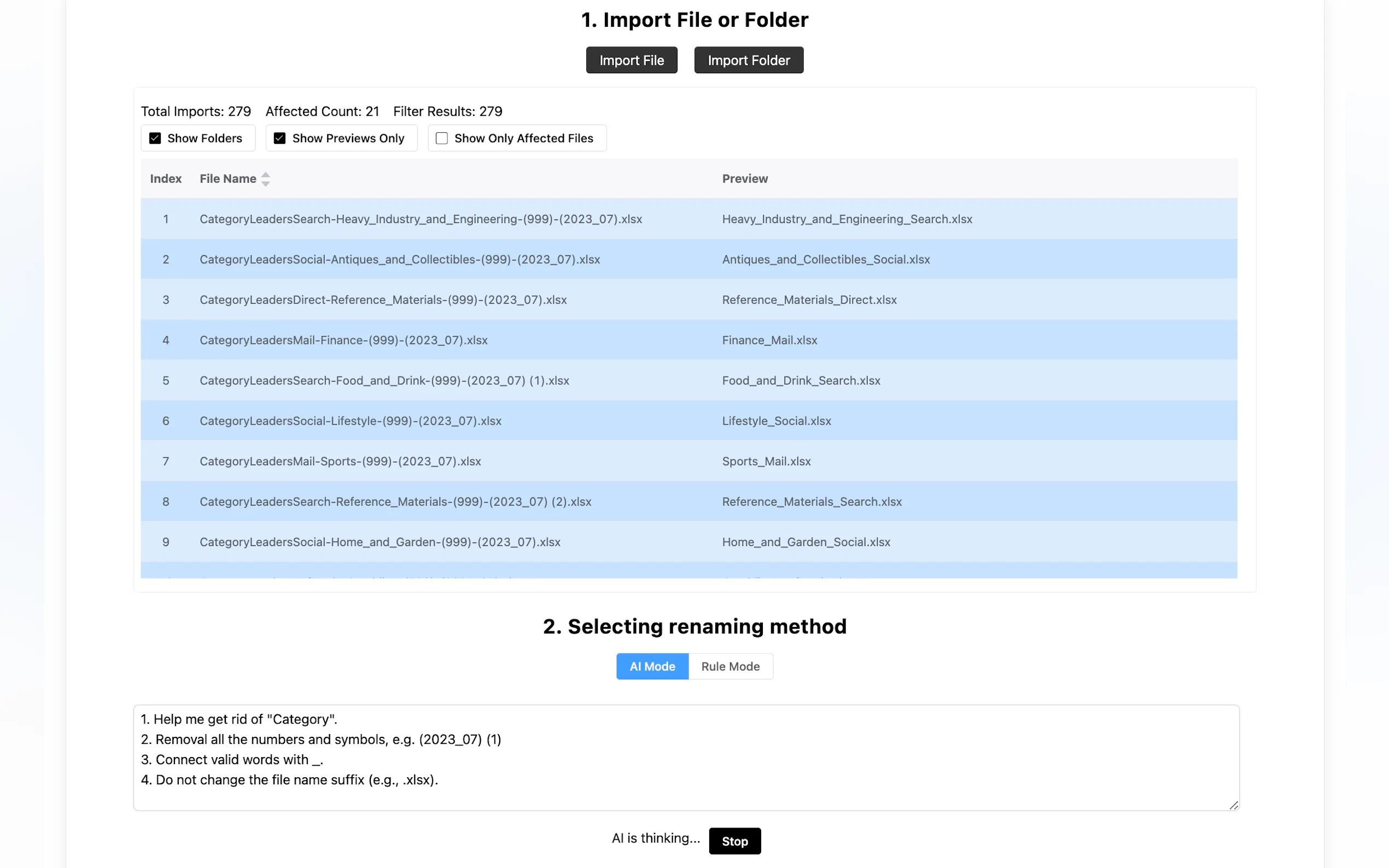Enable Show Only Affected Files checkbox
The width and height of the screenshot is (1389, 868).
[441, 138]
